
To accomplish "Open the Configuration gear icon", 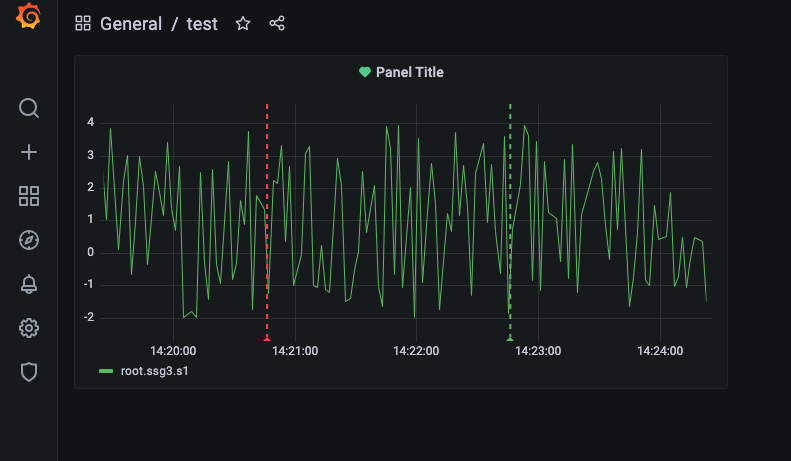I will 29,328.
